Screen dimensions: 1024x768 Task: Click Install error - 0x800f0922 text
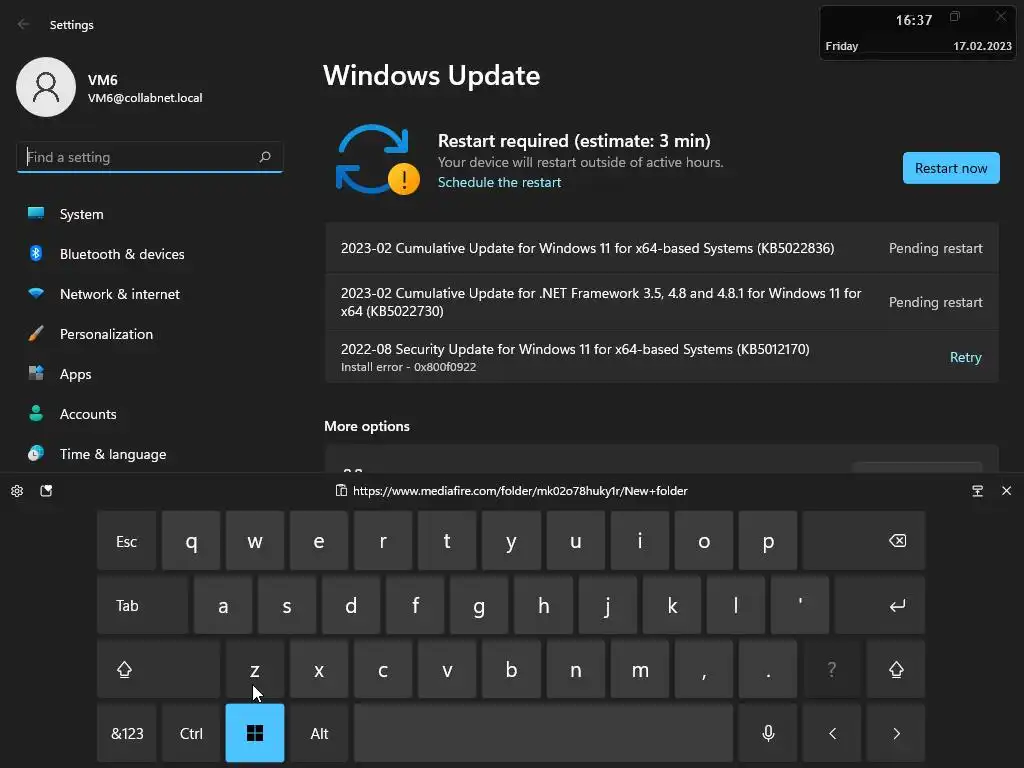tap(408, 367)
